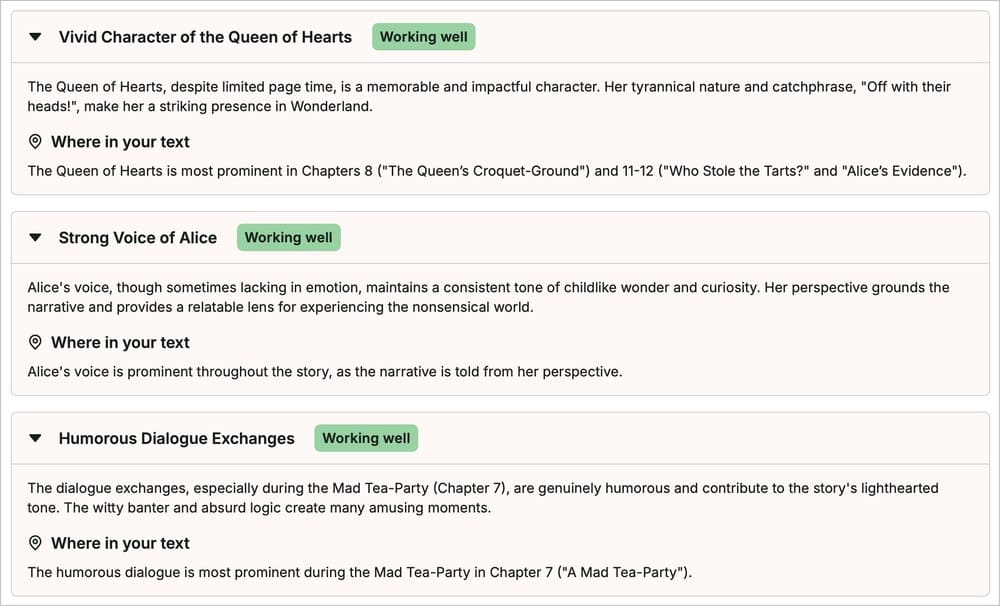Click Where in your text label under Humorous Dialogue

click(121, 543)
